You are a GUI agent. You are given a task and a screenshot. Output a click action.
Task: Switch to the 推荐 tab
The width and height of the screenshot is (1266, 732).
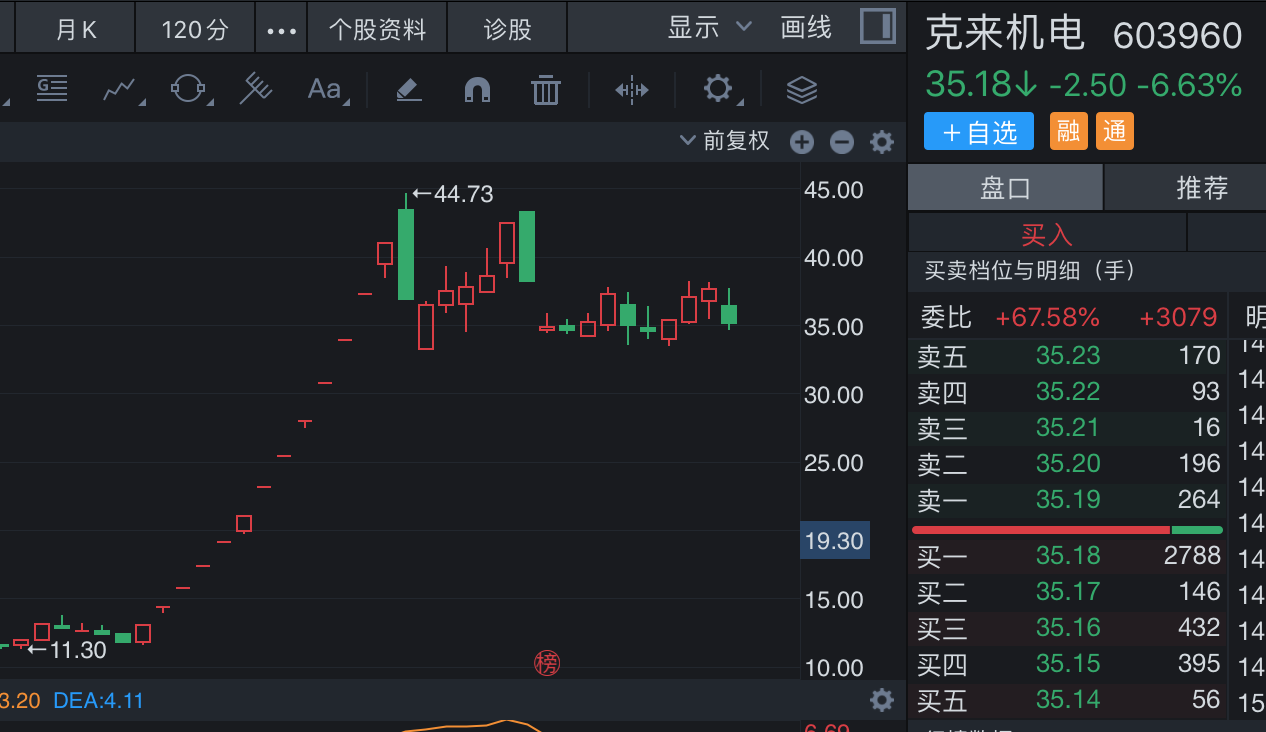[x=1201, y=188]
